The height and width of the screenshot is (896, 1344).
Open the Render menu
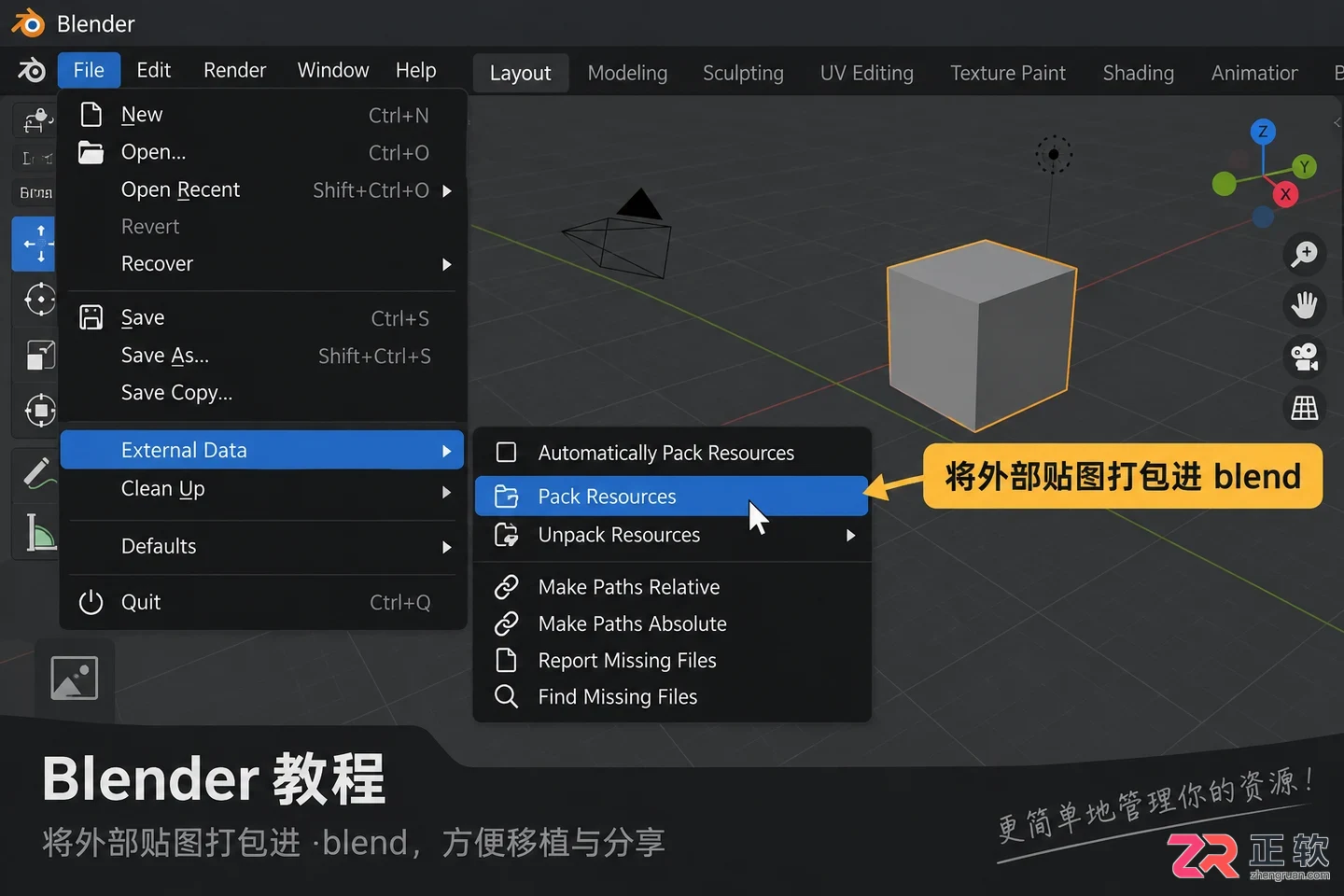coord(235,71)
